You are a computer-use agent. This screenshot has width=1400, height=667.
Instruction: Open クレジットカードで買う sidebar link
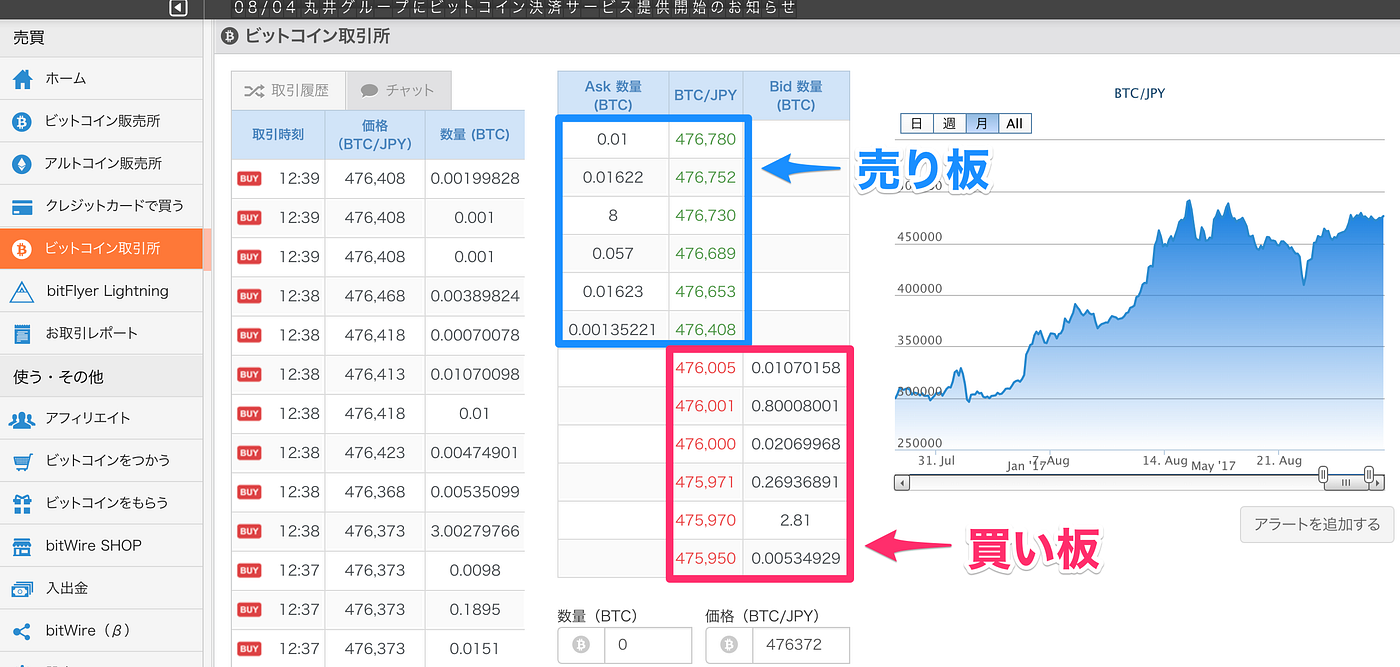pos(100,207)
